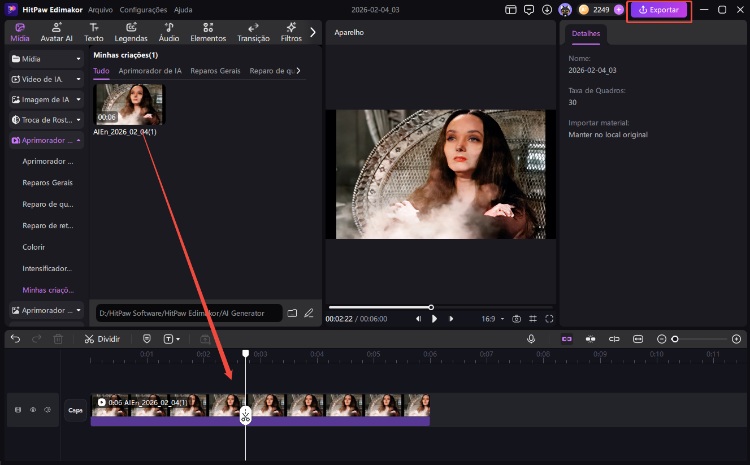Enter fullscreen preview
This screenshot has height=465, width=750.
click(549, 319)
